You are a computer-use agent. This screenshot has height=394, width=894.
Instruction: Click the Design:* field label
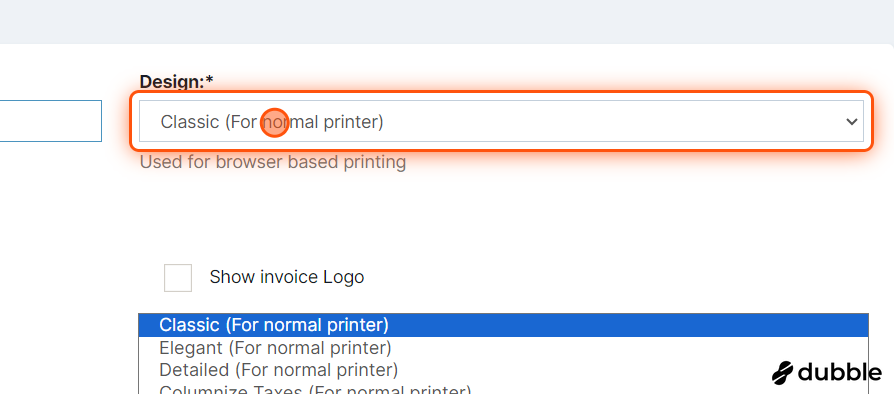tap(176, 82)
